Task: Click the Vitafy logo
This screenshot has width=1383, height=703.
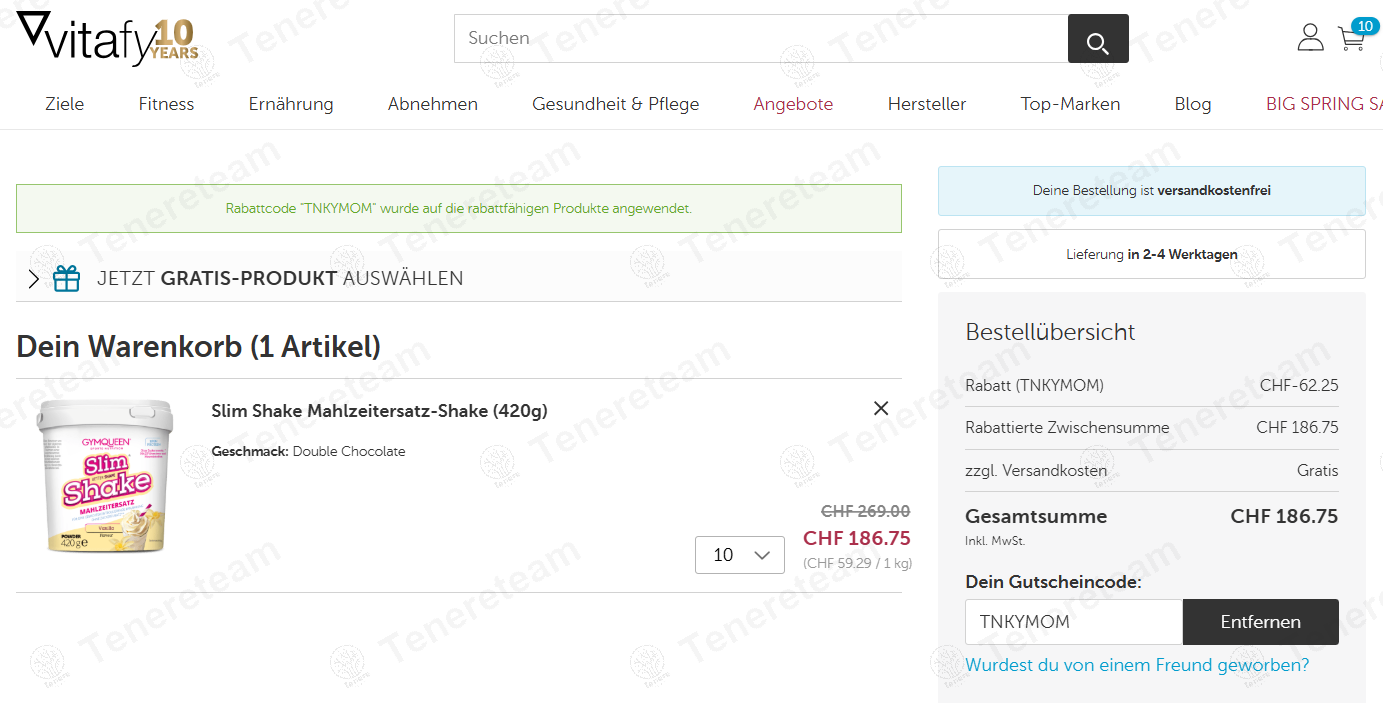Action: [x=108, y=40]
